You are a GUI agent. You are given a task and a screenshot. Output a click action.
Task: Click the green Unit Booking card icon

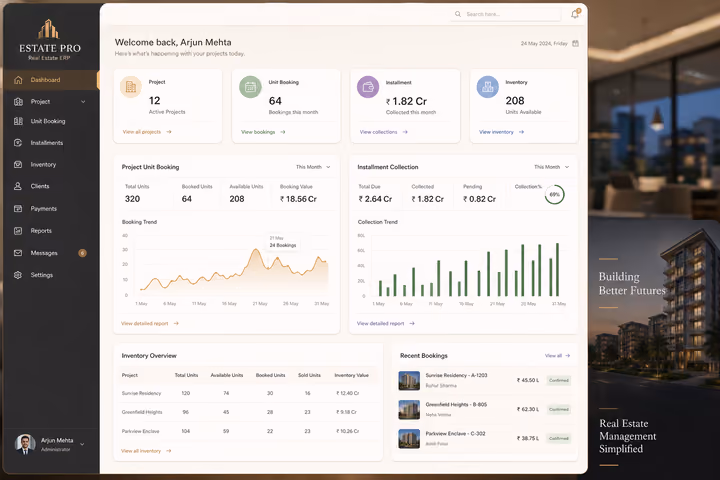click(x=250, y=87)
